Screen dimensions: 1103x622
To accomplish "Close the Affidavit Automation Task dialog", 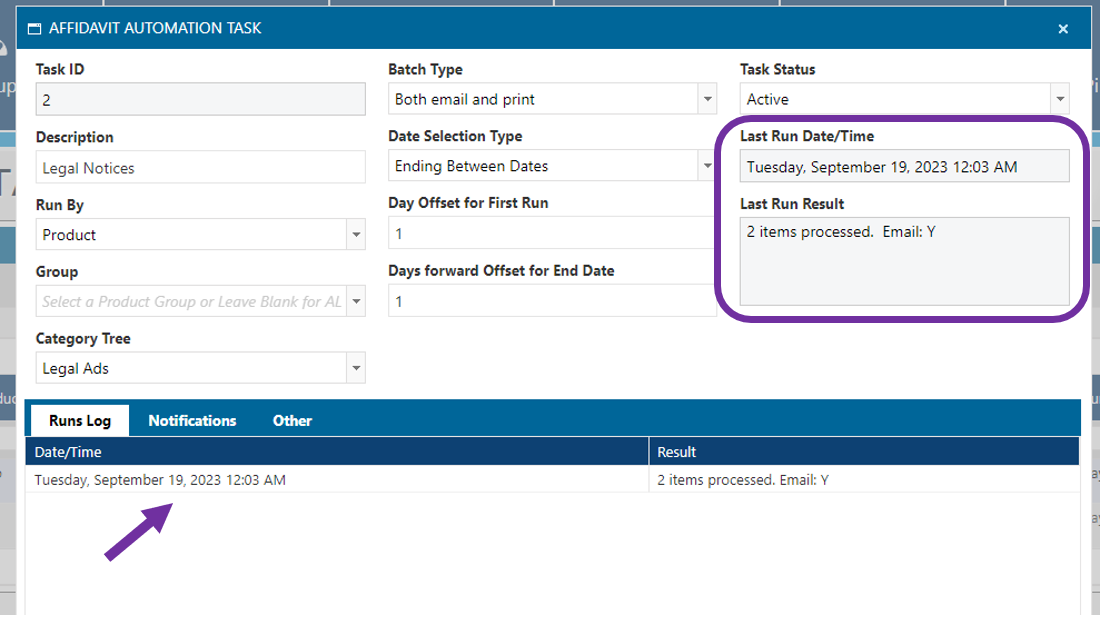I will pos(1063,29).
